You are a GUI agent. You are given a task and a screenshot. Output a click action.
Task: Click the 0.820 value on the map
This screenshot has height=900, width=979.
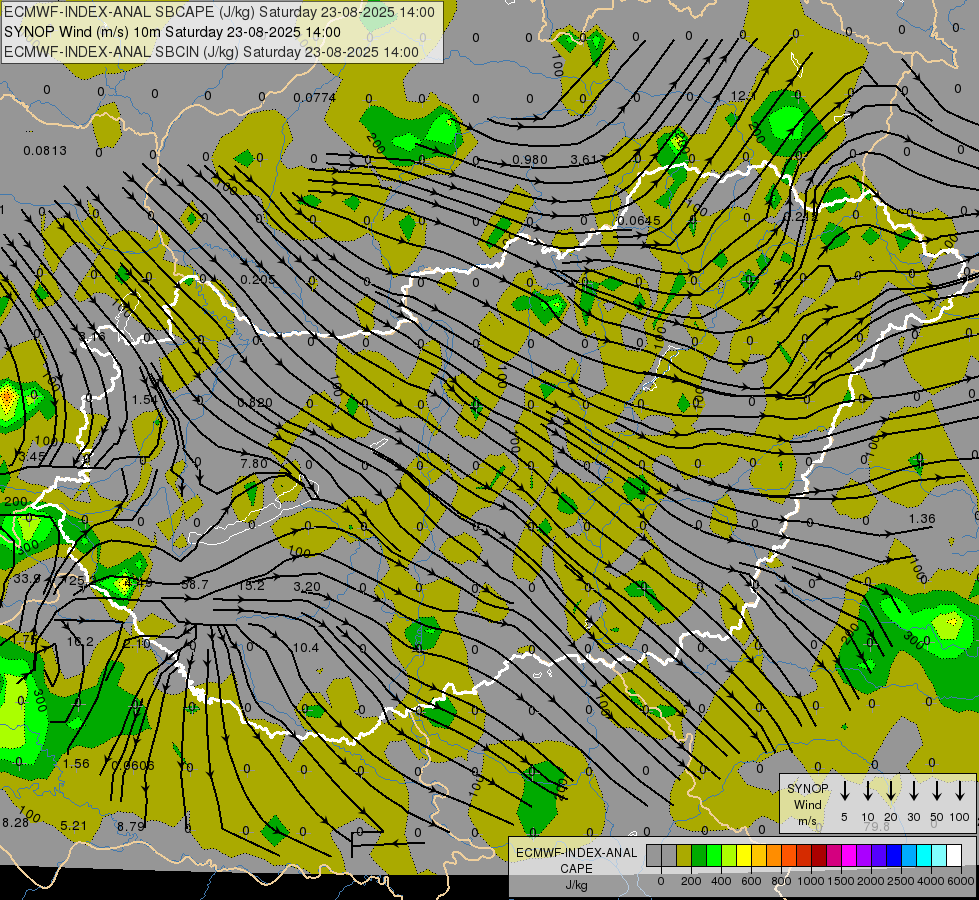coord(255,403)
